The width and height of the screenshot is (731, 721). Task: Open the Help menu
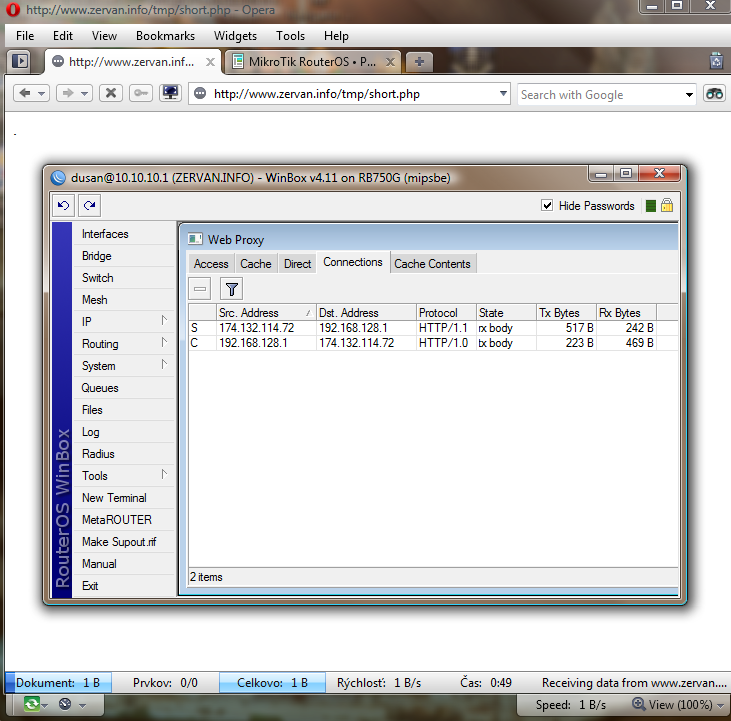(x=336, y=36)
